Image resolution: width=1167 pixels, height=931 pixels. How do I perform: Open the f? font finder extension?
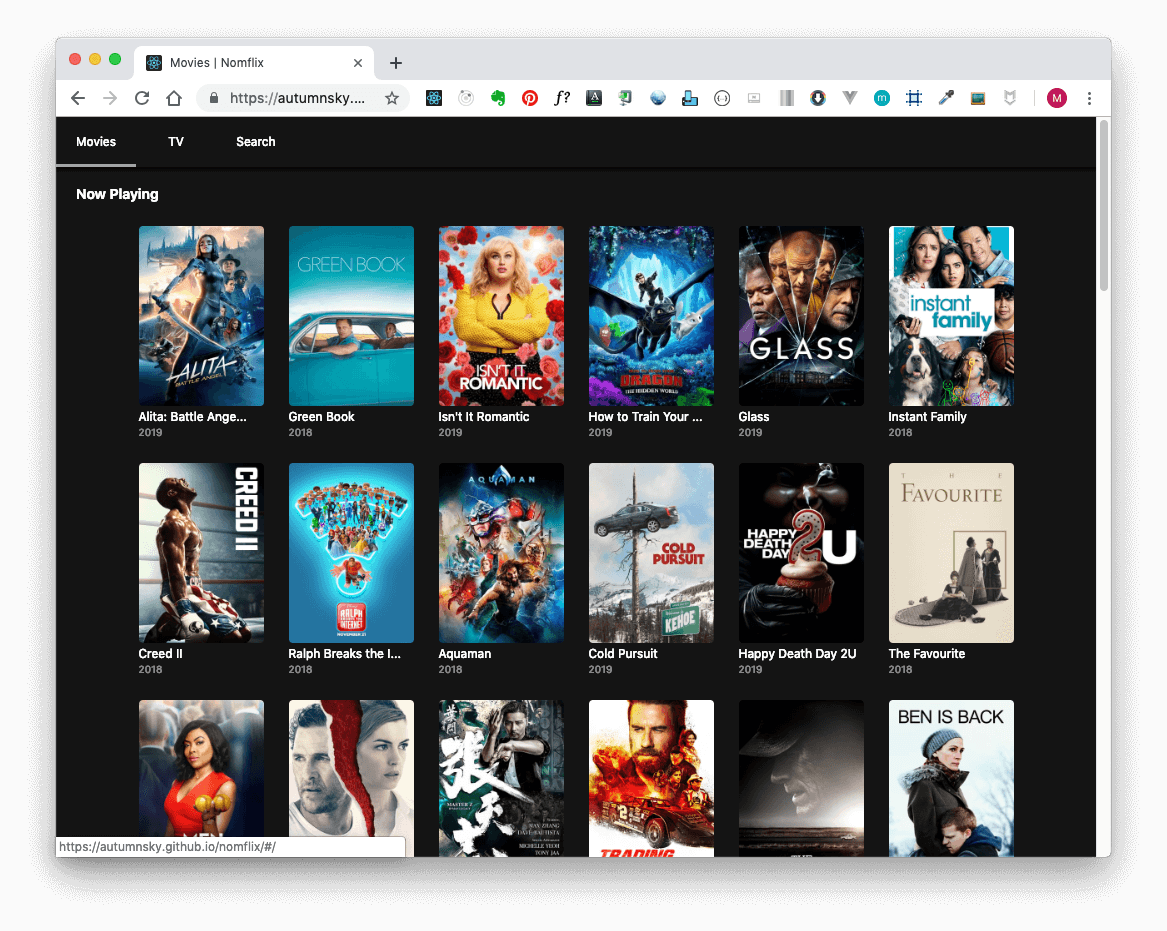pyautogui.click(x=562, y=98)
